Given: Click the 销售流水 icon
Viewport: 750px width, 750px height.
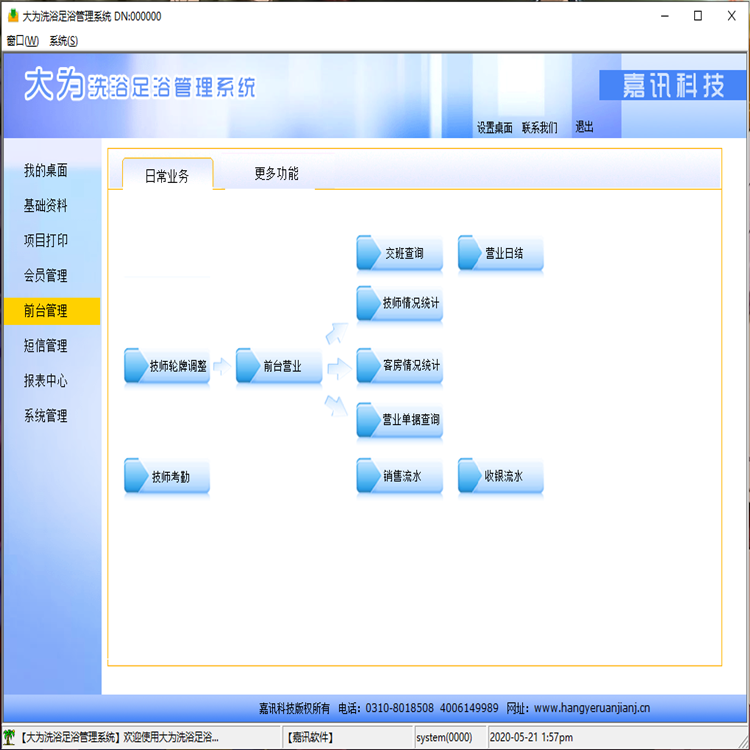Looking at the screenshot, I should [399, 477].
